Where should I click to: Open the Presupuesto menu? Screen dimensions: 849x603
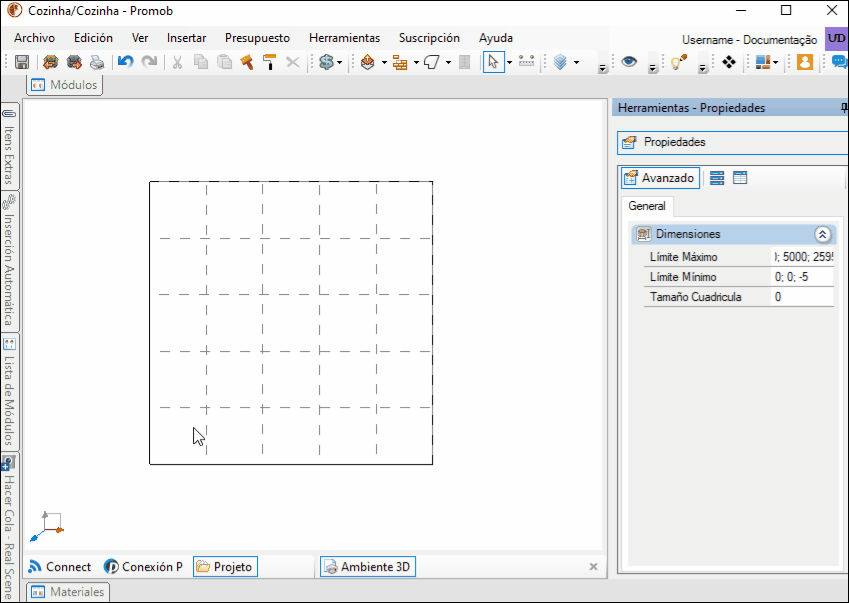pos(258,38)
